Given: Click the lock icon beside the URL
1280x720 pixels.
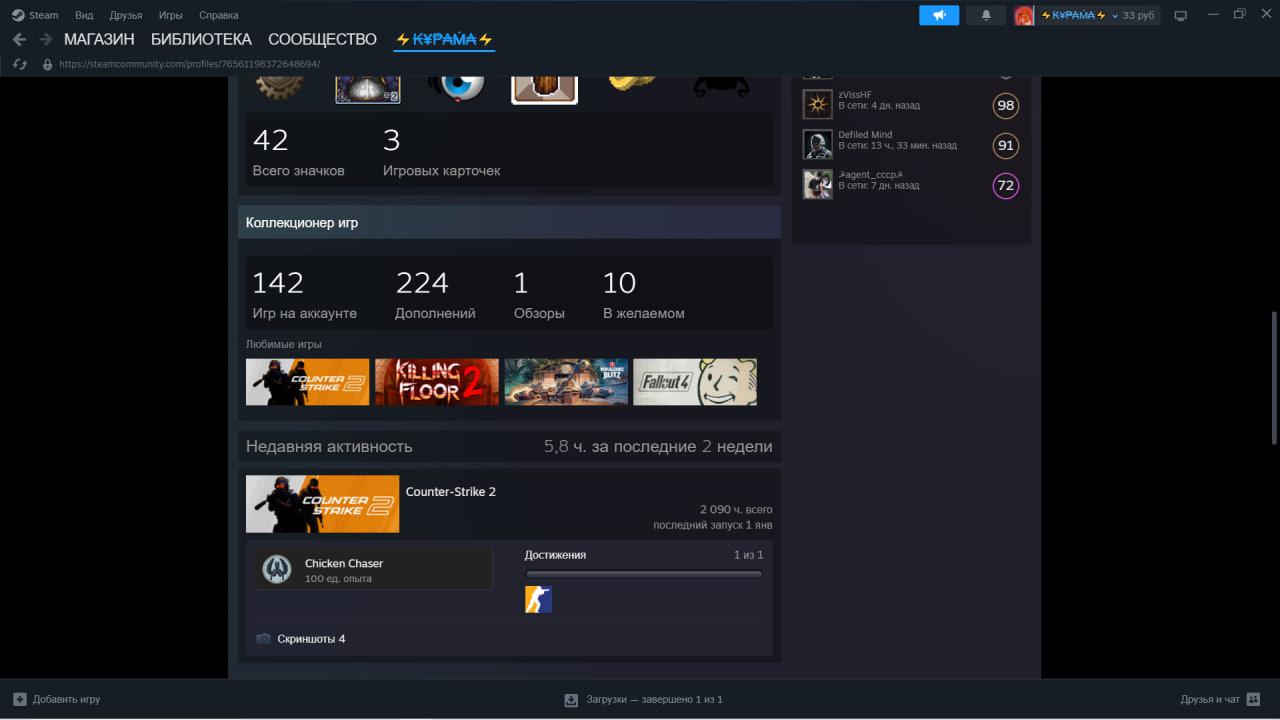Looking at the screenshot, I should [x=46, y=64].
